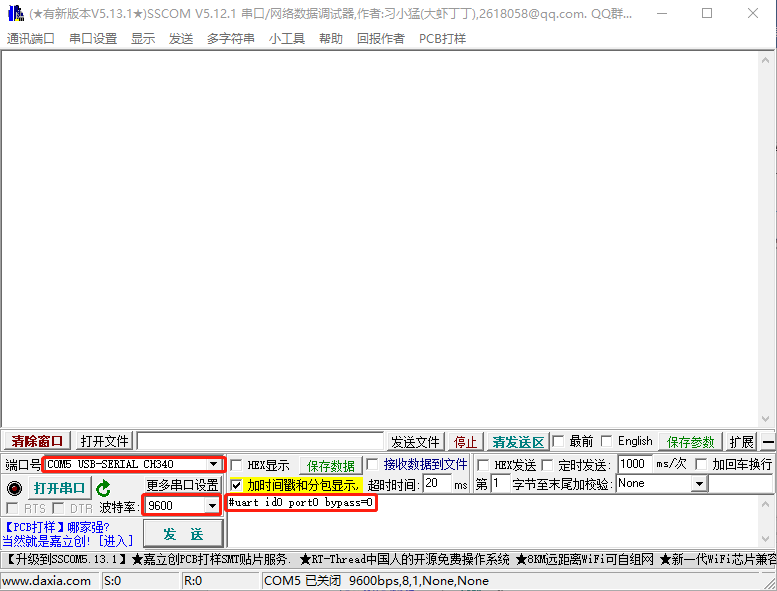Viewport: 777px width, 591px height.
Task: Tick the 加回车换行 checkbox
Action: click(x=701, y=465)
